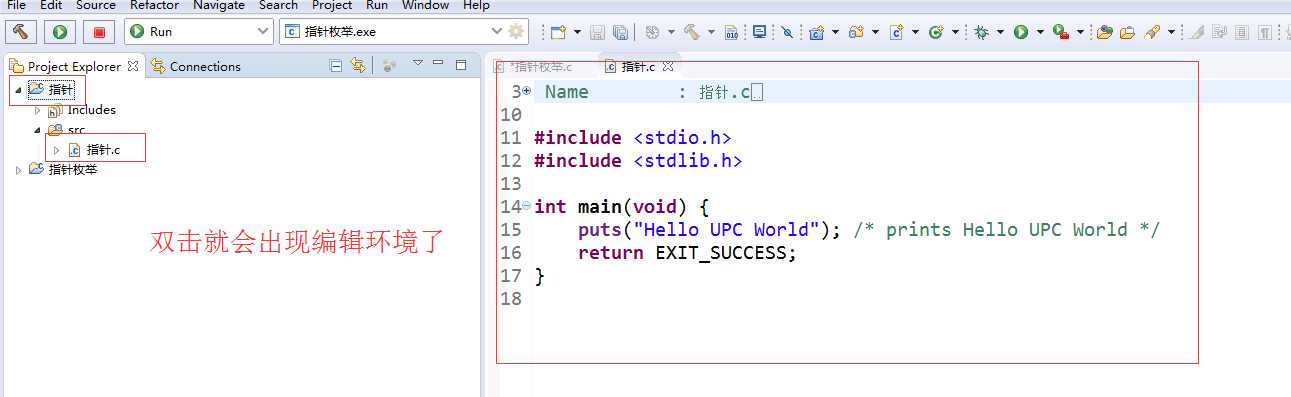Click the binary 010 toolbar icon
This screenshot has height=397, width=1291.
(x=733, y=32)
